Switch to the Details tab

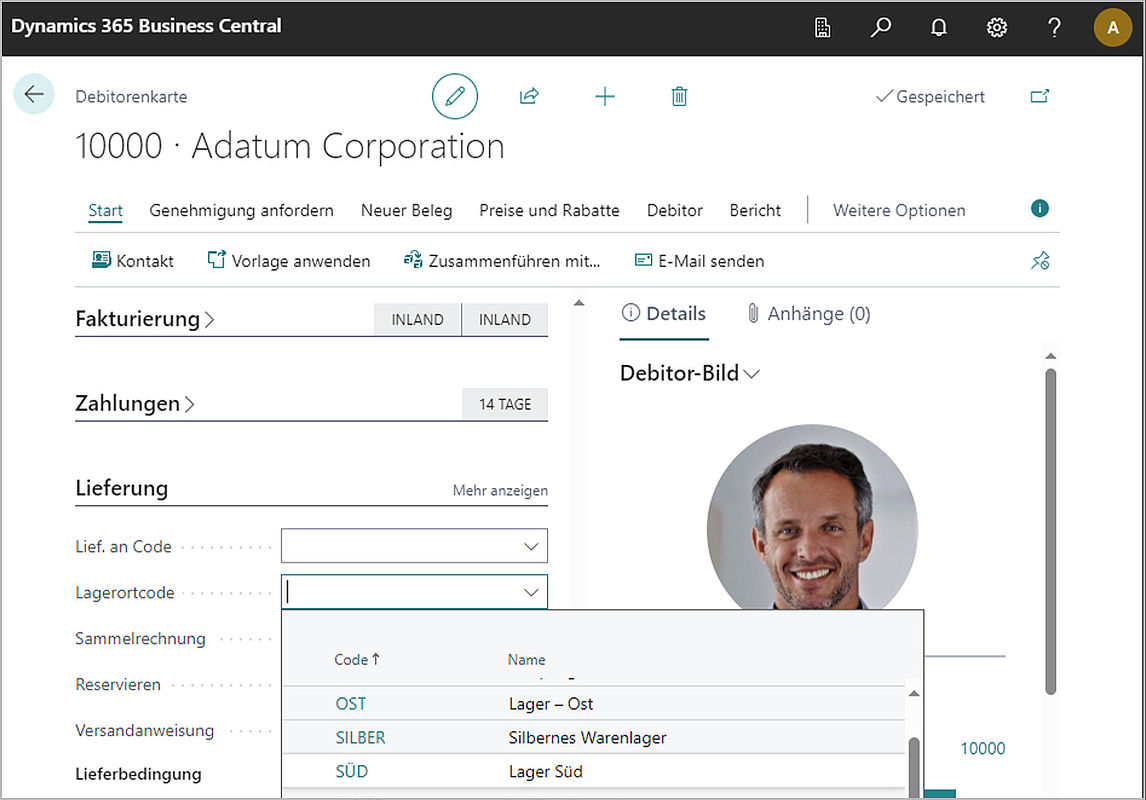pos(664,314)
